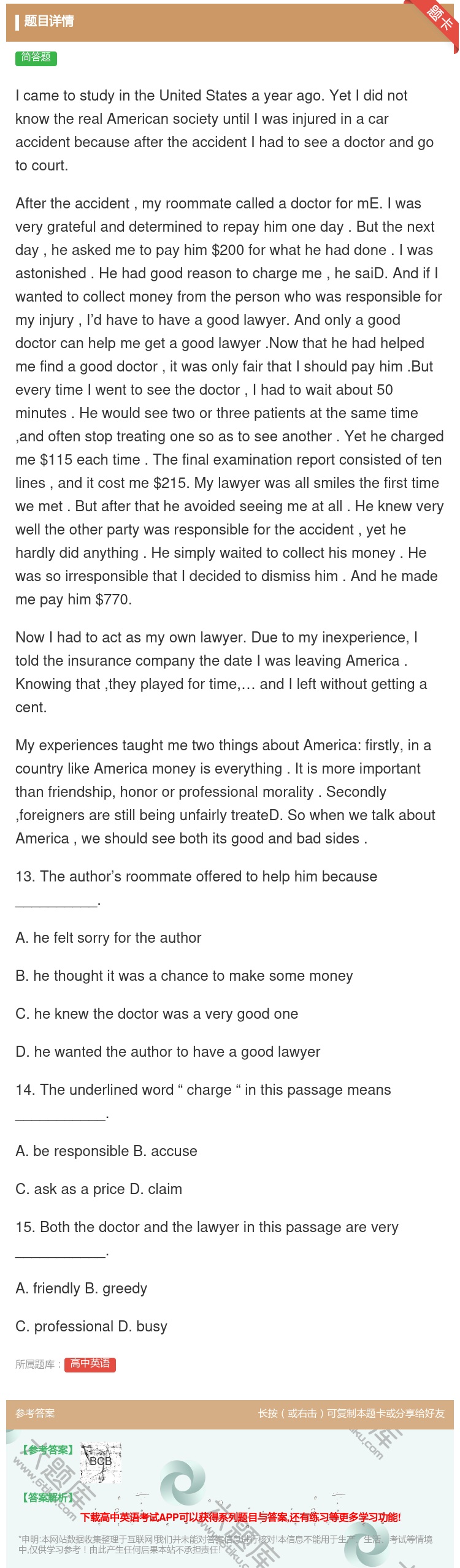Click the 【答案解析】 green label
460x1568 pixels.
coord(48,1498)
